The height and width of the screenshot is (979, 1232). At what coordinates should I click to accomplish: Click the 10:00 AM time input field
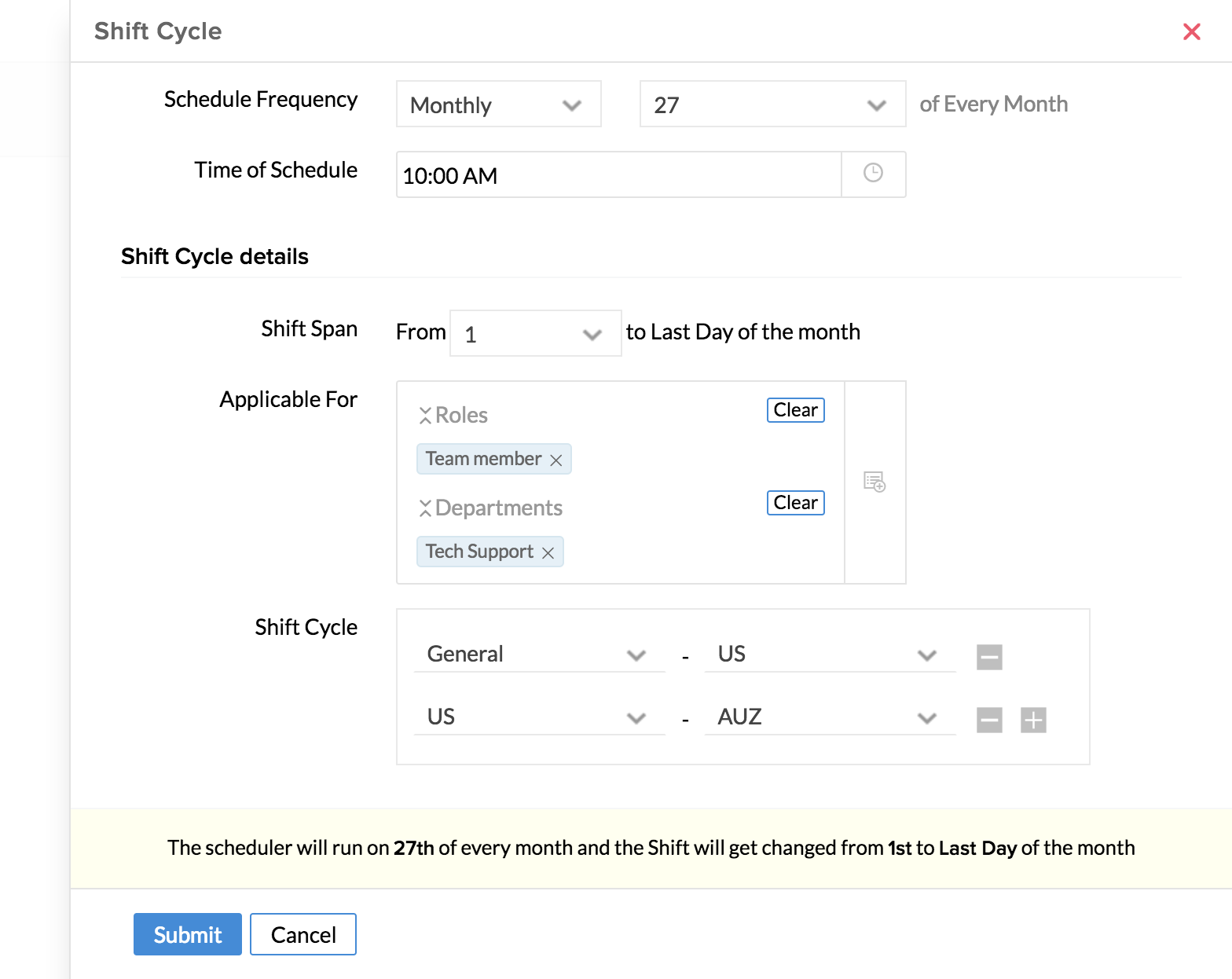[x=618, y=175]
